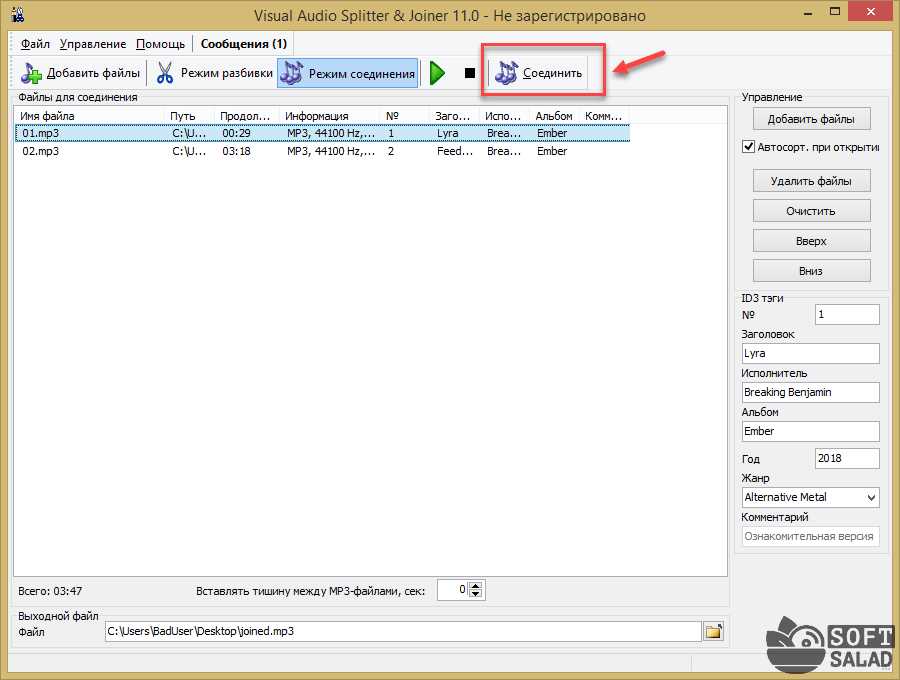
Task: Move file up with the Вверх button
Action: [811, 240]
